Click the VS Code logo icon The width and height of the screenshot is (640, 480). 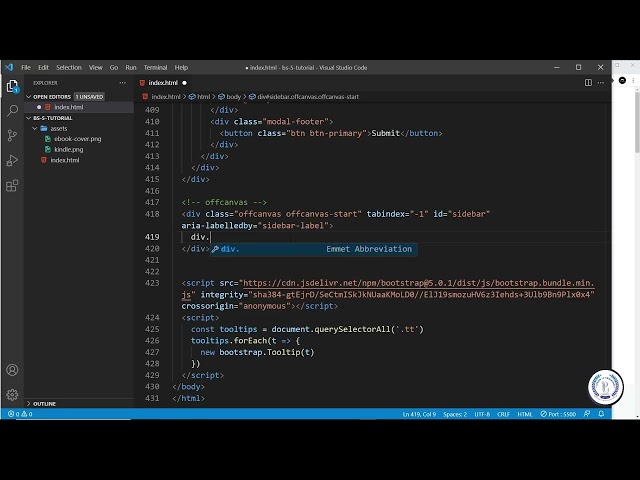coord(9,67)
